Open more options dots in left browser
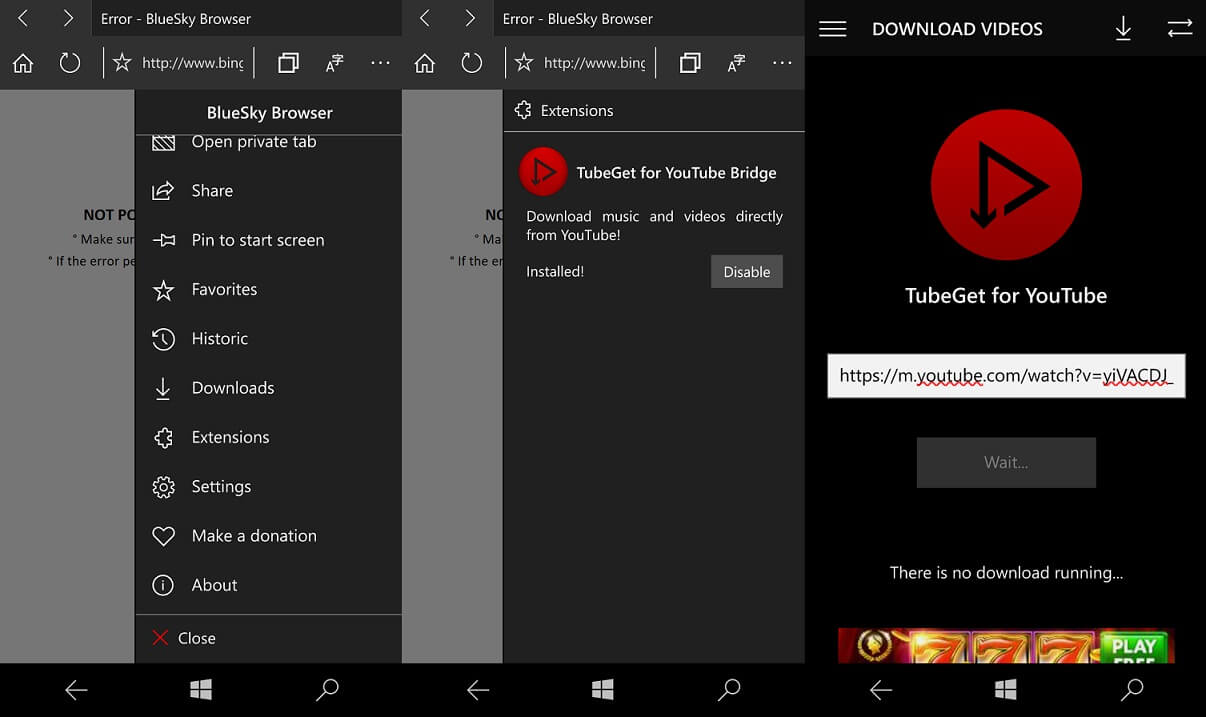 [381, 63]
